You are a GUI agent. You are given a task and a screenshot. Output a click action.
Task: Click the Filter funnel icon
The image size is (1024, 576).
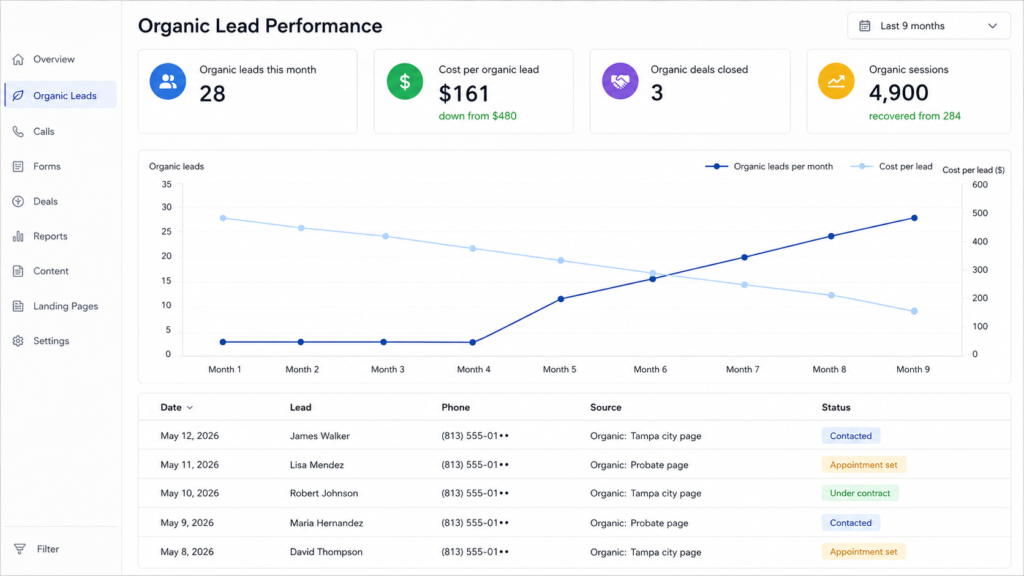20,549
